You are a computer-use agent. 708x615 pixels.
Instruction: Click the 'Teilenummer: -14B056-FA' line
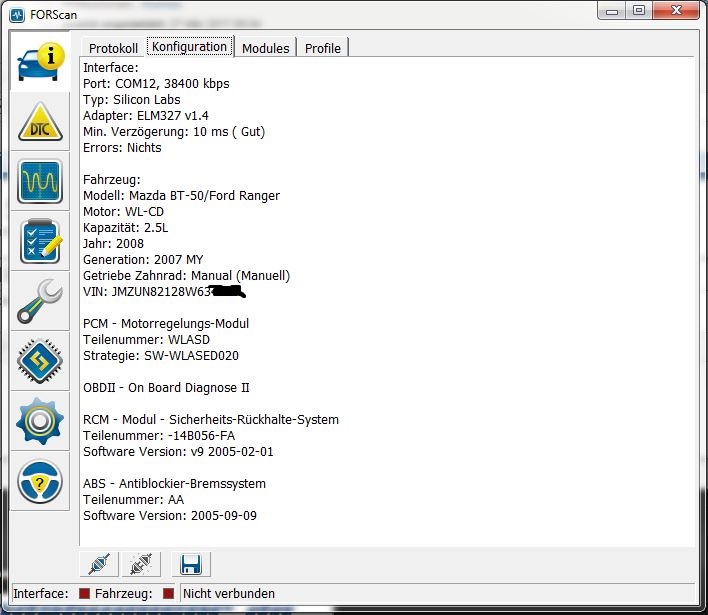[x=159, y=435]
